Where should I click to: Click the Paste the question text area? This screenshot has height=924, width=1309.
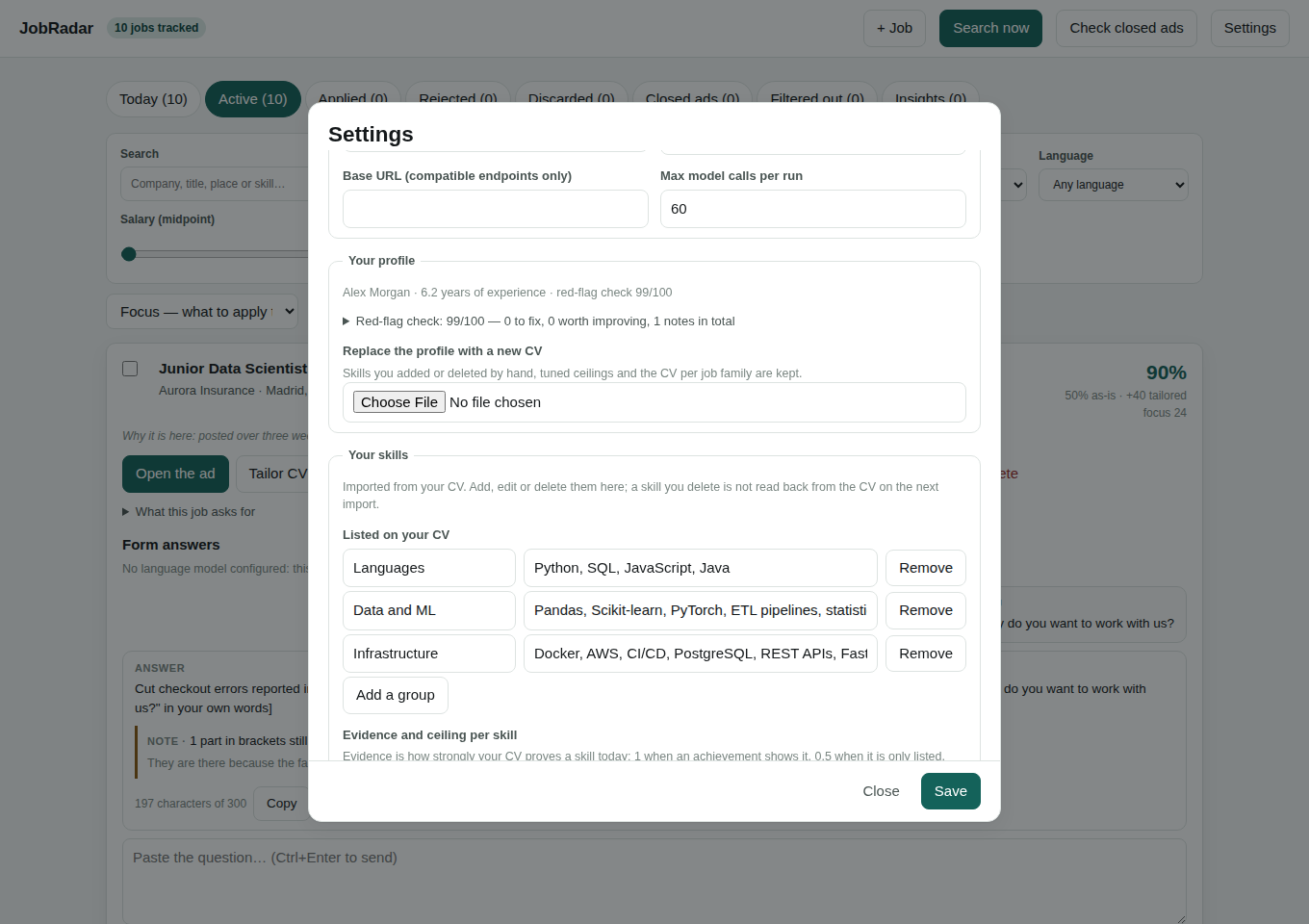click(x=654, y=882)
